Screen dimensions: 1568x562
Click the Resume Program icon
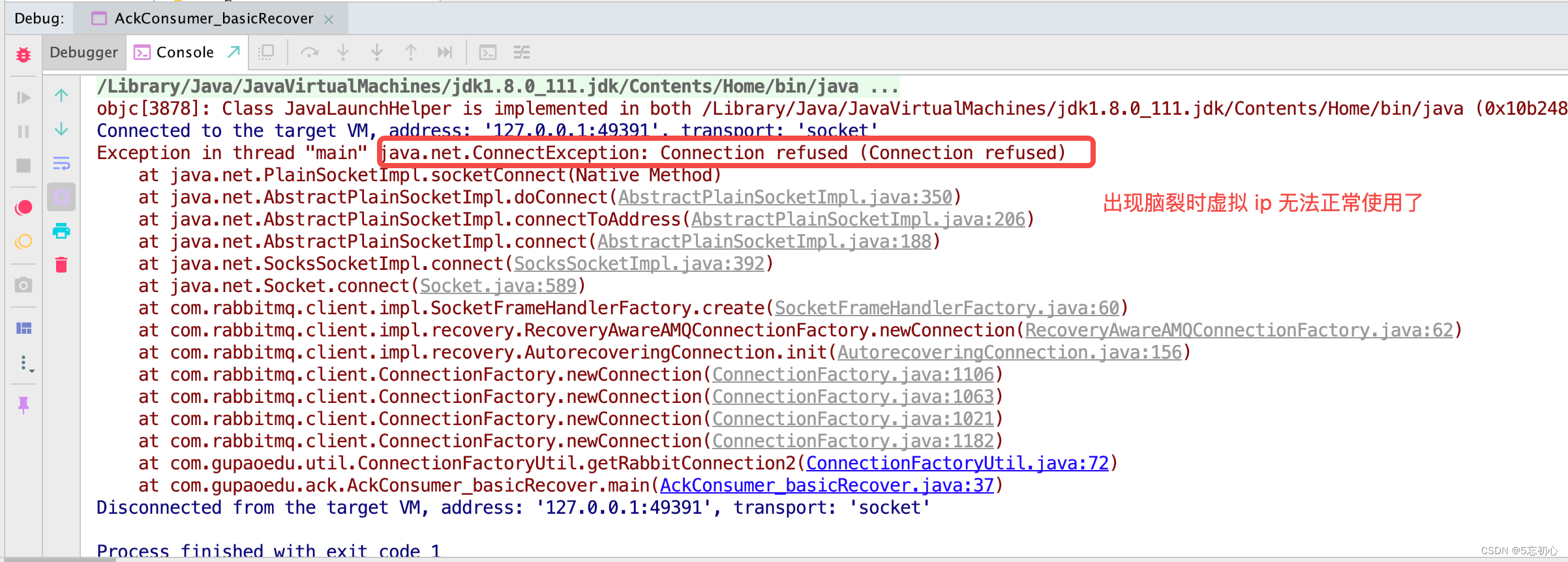[23, 98]
